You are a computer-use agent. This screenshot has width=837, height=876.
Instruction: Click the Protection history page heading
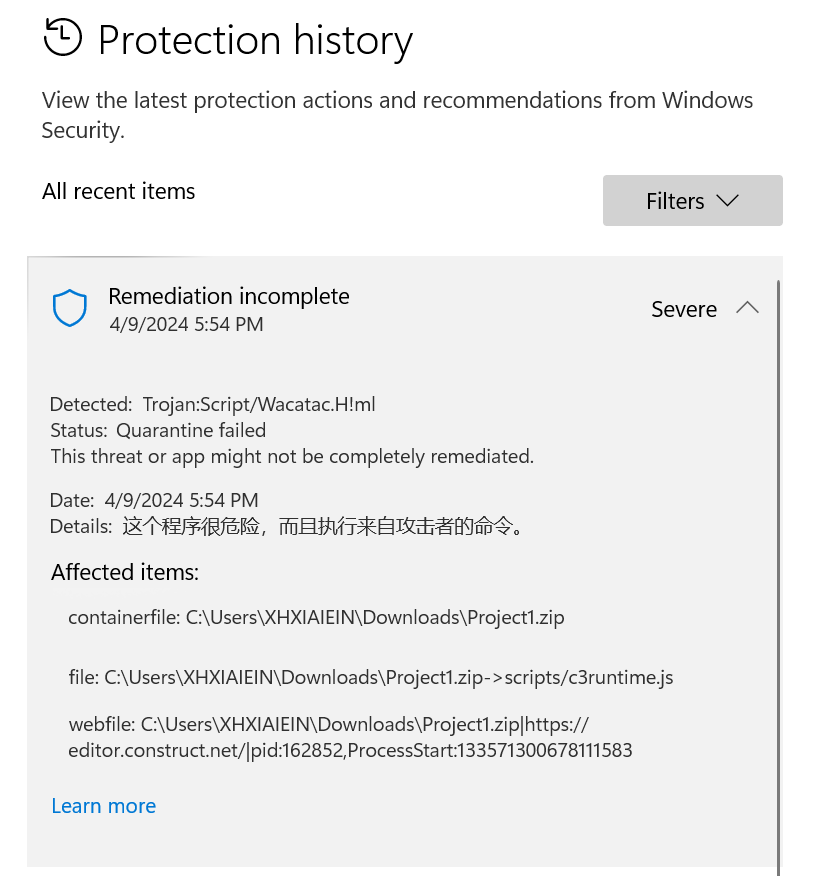(x=255, y=40)
